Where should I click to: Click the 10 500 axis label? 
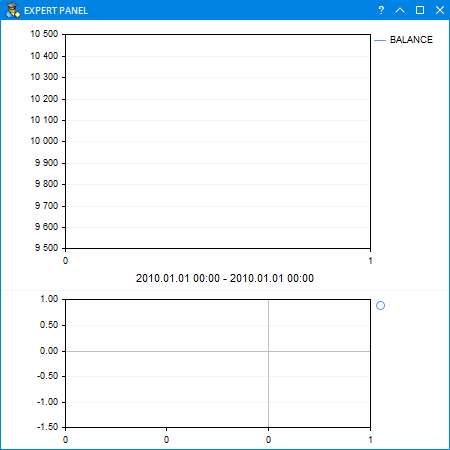(x=44, y=34)
